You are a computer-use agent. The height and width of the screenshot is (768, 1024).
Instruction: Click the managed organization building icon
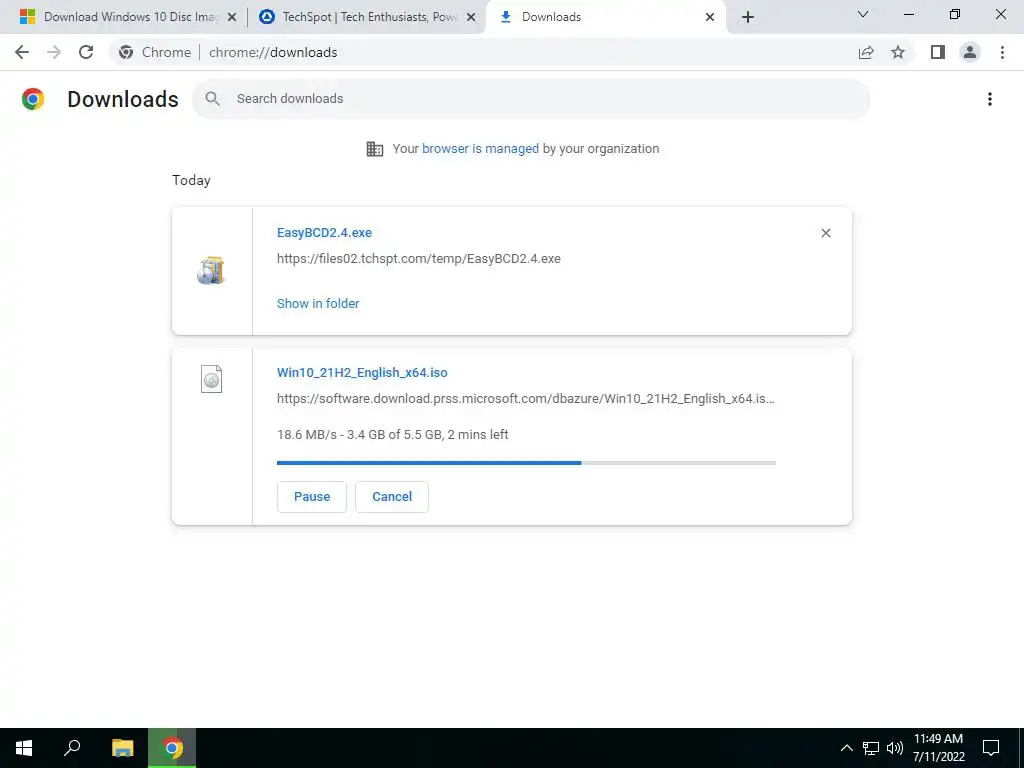[x=375, y=149]
